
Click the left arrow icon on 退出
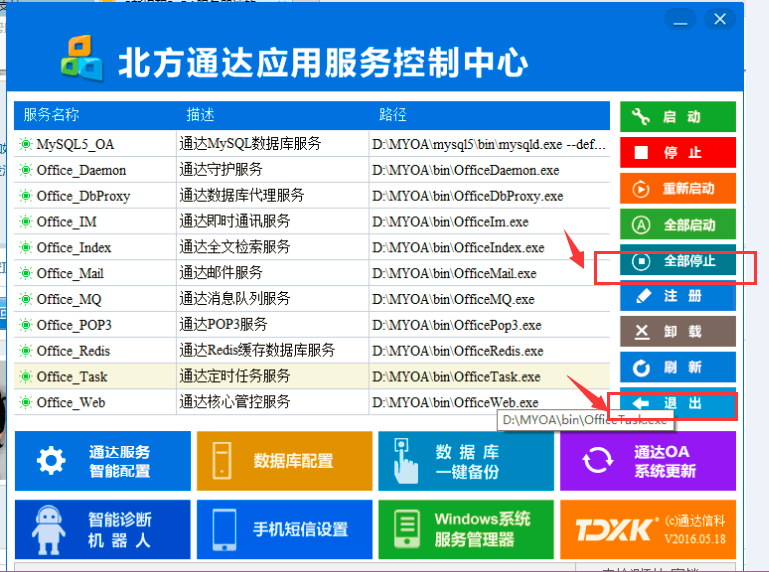(641, 403)
